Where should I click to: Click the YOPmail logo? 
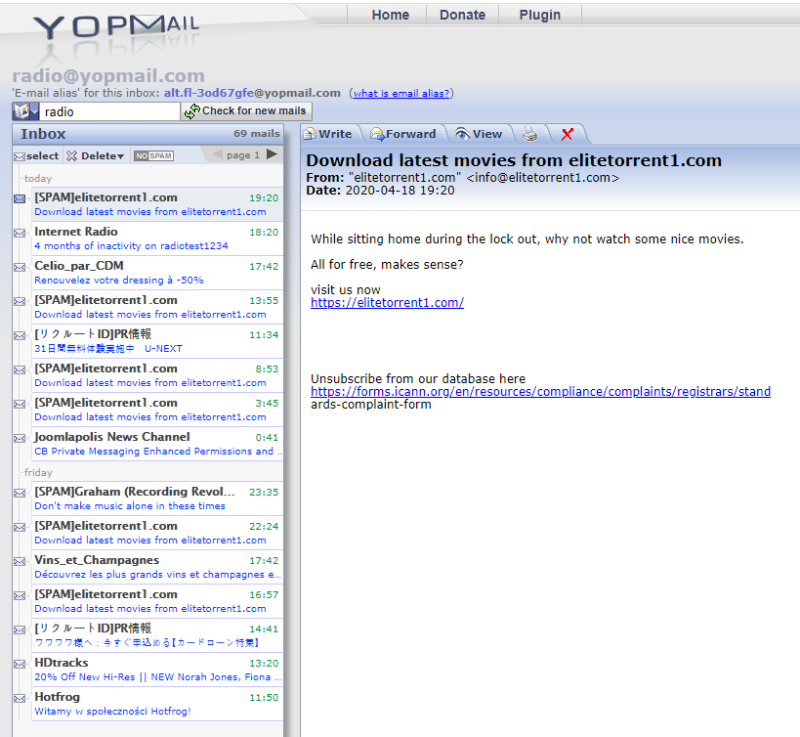[116, 27]
